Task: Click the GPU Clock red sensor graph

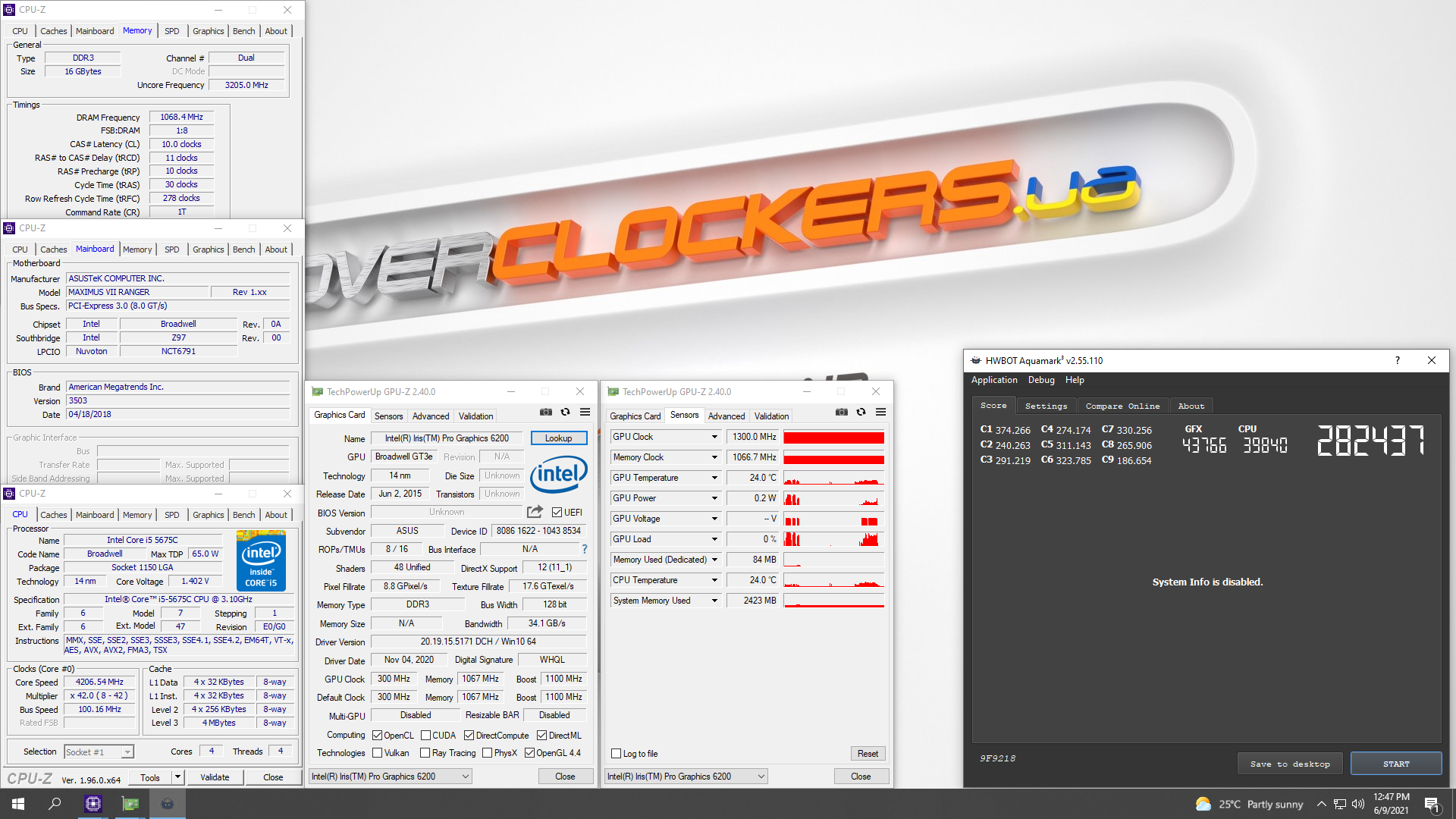Action: tap(833, 438)
